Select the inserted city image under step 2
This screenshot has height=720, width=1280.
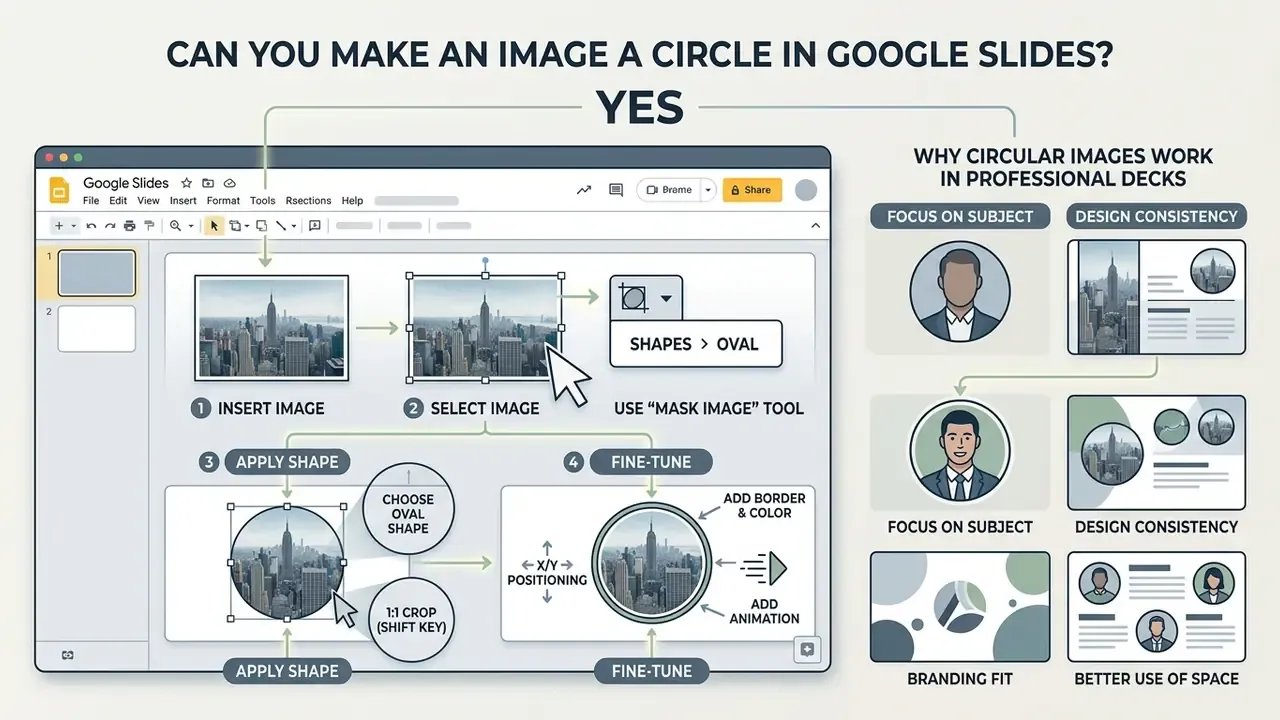485,327
